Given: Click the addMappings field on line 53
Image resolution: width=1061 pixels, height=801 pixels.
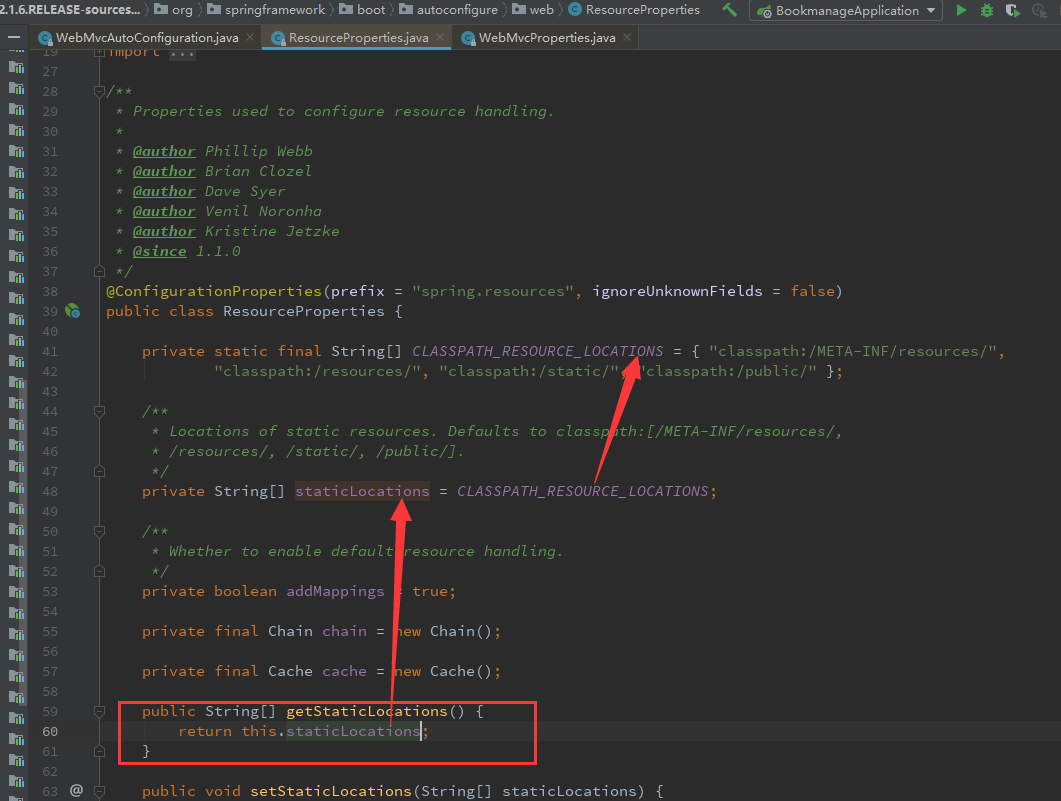Looking at the screenshot, I should (x=335, y=591).
